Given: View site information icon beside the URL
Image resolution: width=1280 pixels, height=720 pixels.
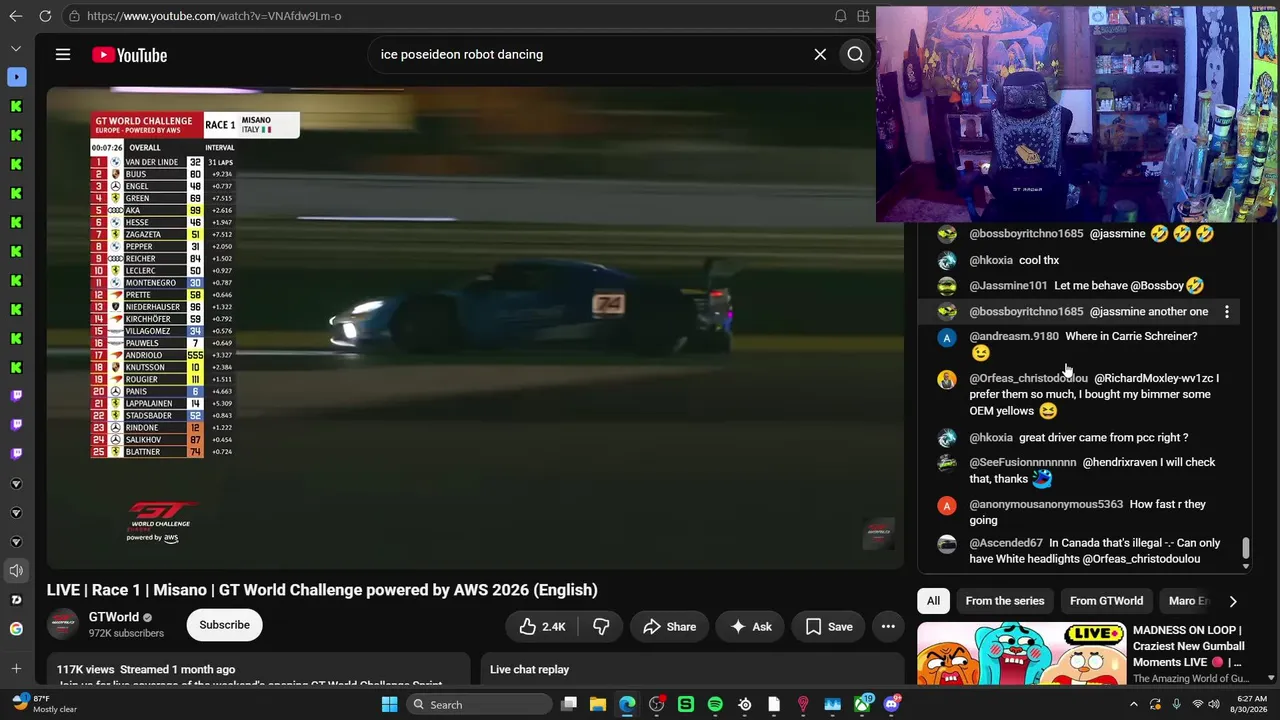Looking at the screenshot, I should click(x=74, y=16).
